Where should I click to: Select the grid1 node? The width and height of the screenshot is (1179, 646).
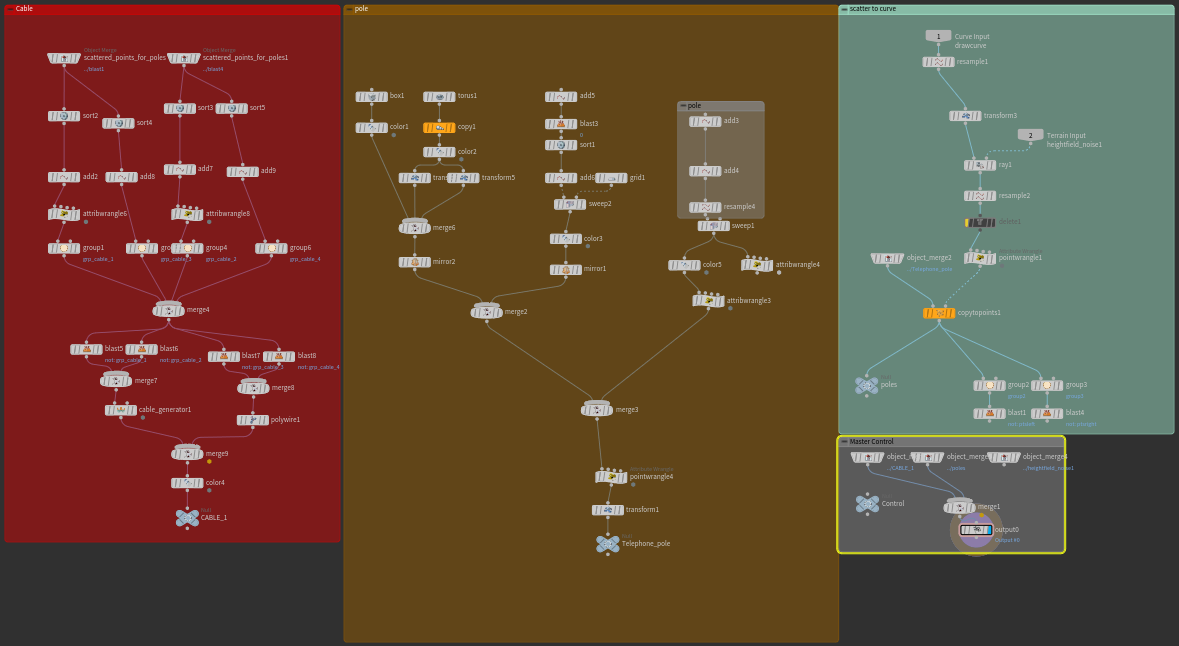coord(611,178)
